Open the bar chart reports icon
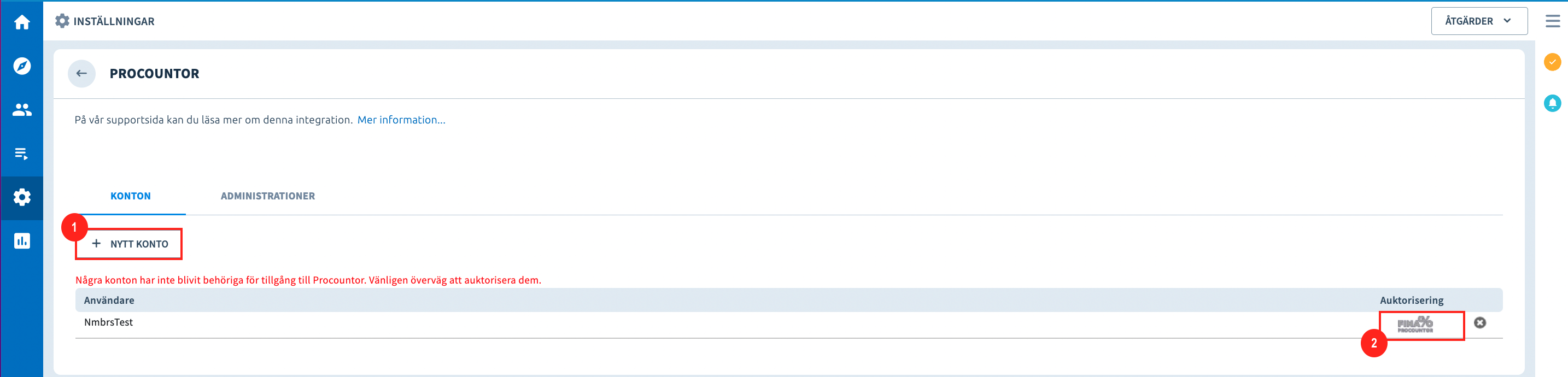Viewport: 1568px width, 377px height. click(22, 241)
